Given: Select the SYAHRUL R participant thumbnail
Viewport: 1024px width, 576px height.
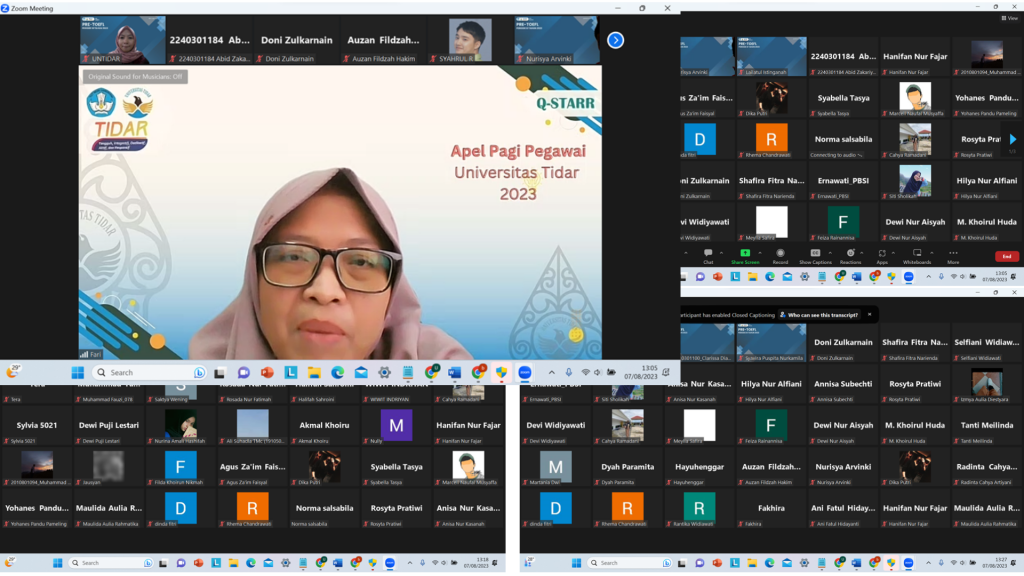Looking at the screenshot, I should coord(470,40).
